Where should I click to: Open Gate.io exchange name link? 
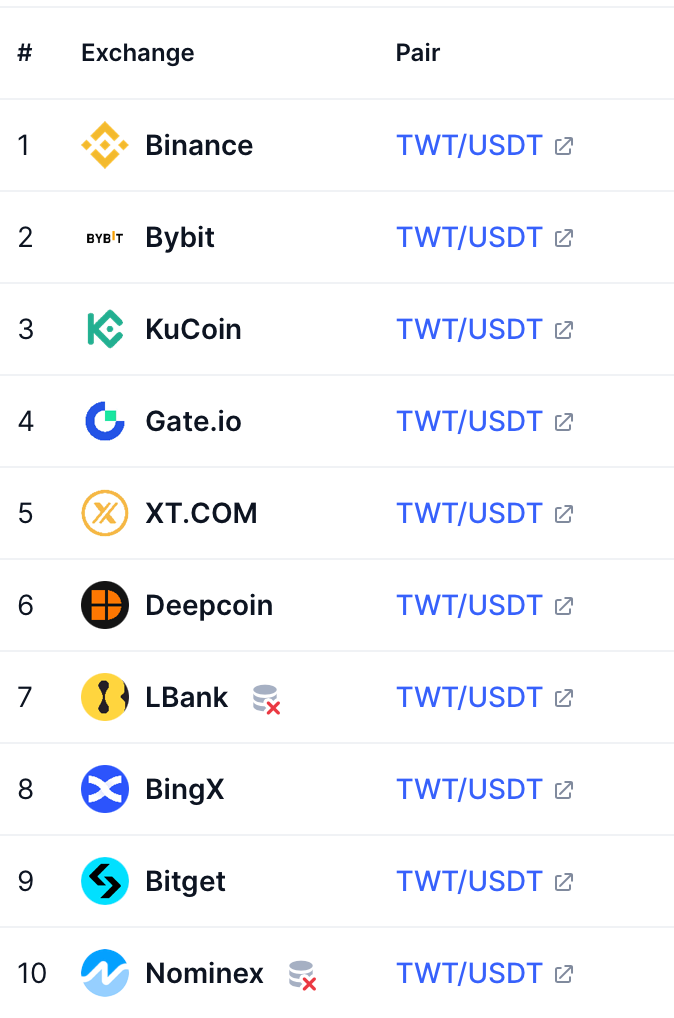193,421
